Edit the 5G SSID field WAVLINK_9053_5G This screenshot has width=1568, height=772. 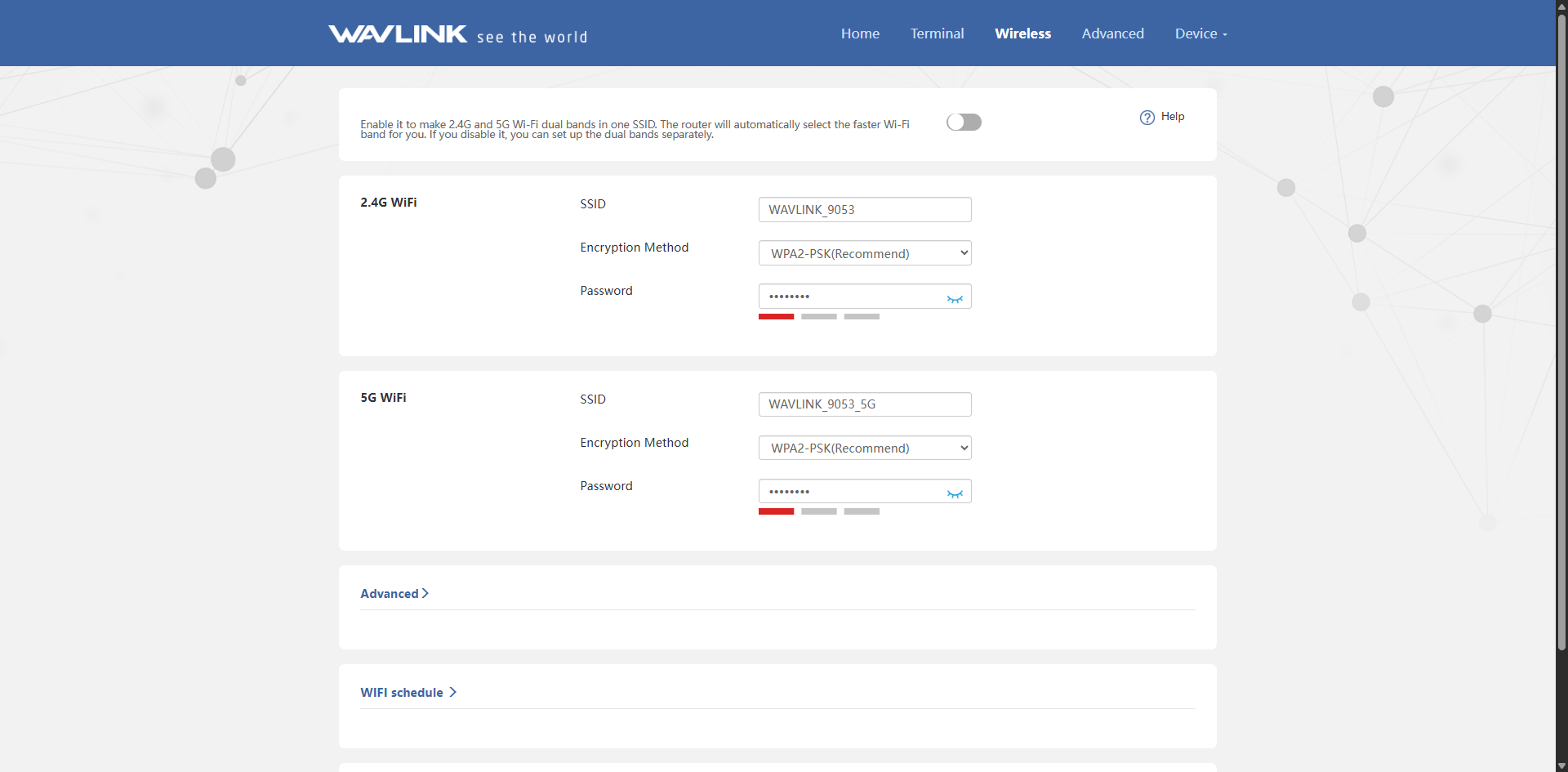tap(865, 404)
